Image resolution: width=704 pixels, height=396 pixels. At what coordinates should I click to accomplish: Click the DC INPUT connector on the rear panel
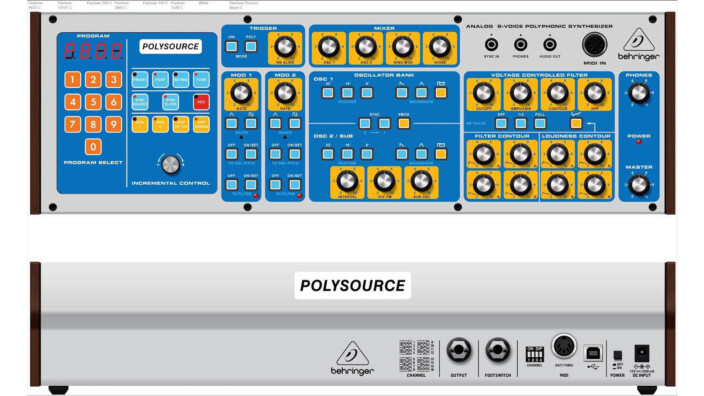click(x=642, y=353)
